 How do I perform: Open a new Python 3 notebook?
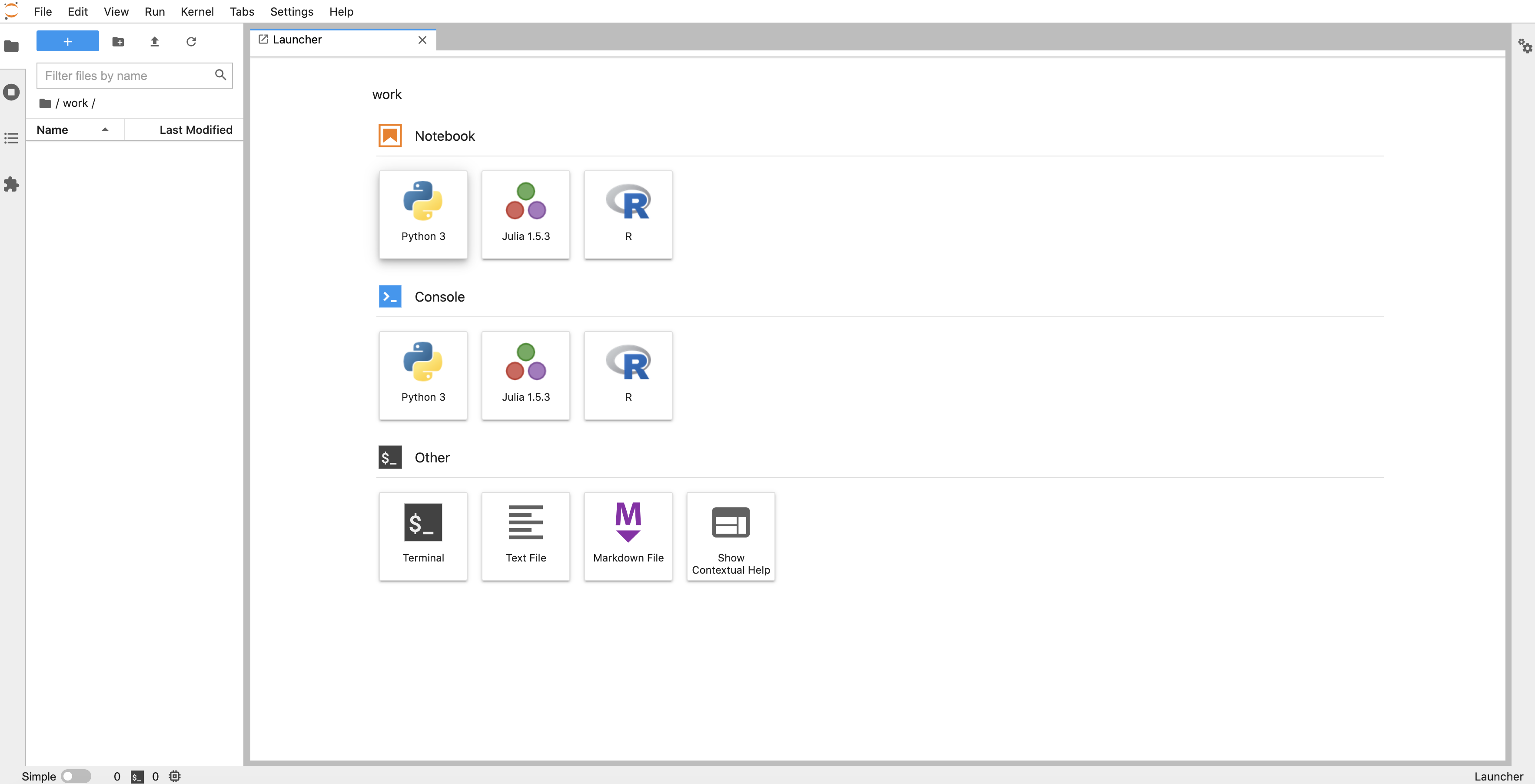(x=422, y=214)
